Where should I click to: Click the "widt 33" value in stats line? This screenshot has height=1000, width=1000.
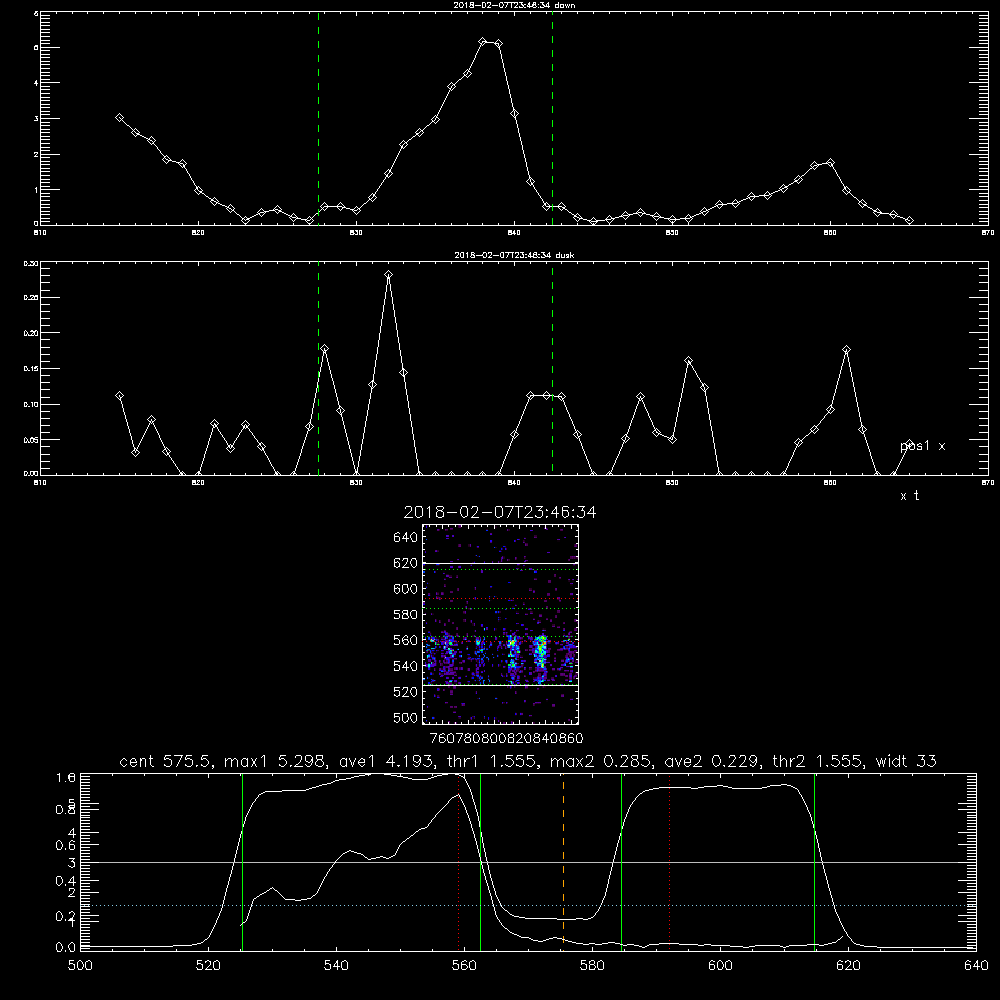click(906, 761)
